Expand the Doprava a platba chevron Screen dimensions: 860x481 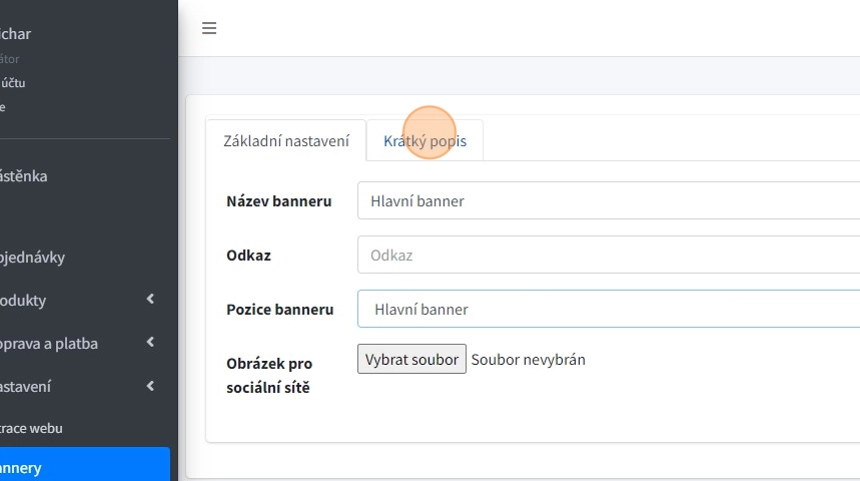pyautogui.click(x=150, y=343)
